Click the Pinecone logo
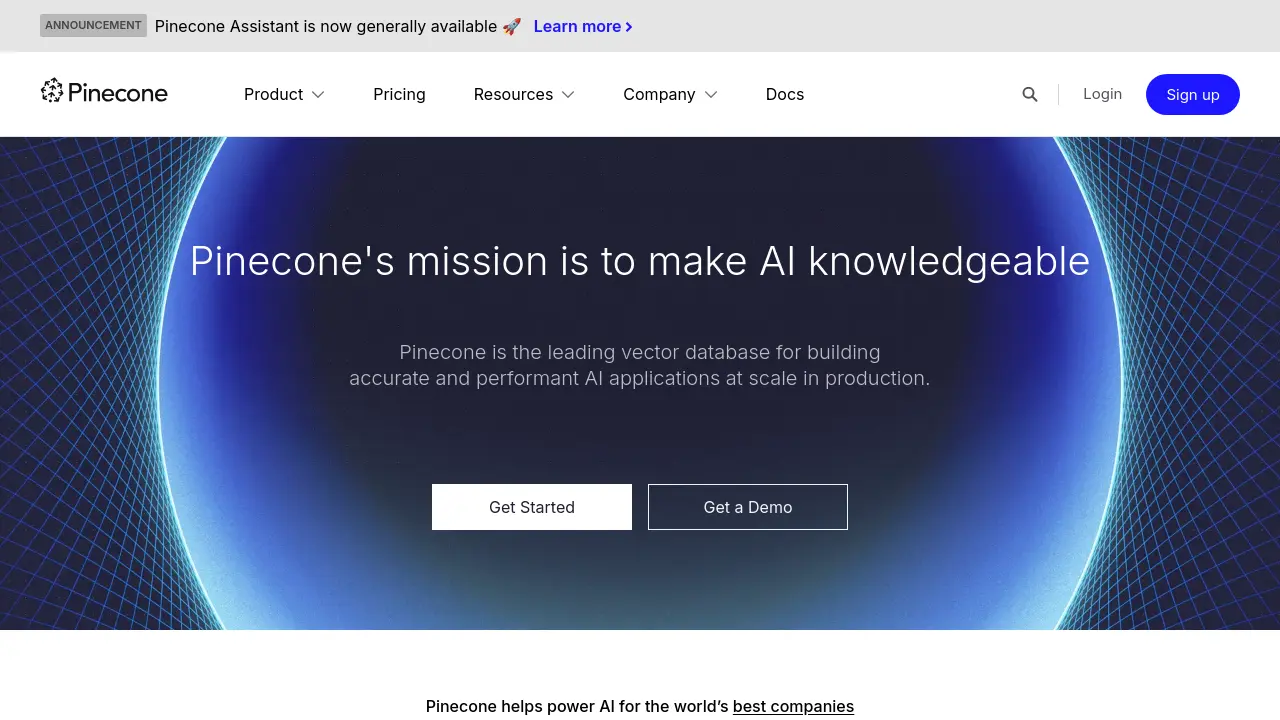The height and width of the screenshot is (720, 1280). [104, 93]
